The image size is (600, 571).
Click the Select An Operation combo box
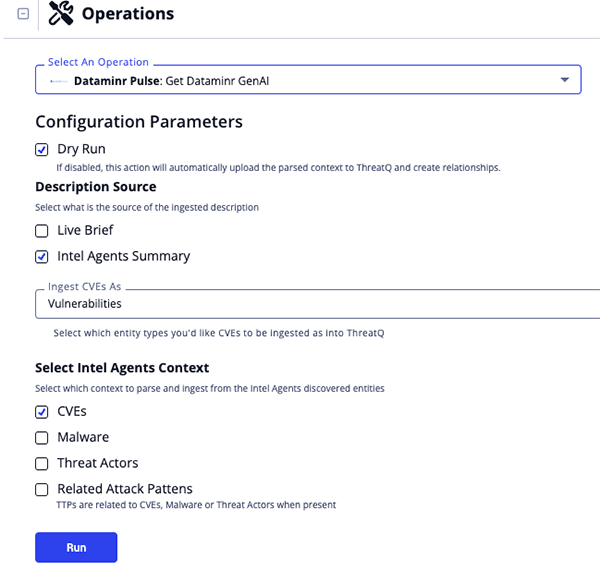click(x=300, y=80)
